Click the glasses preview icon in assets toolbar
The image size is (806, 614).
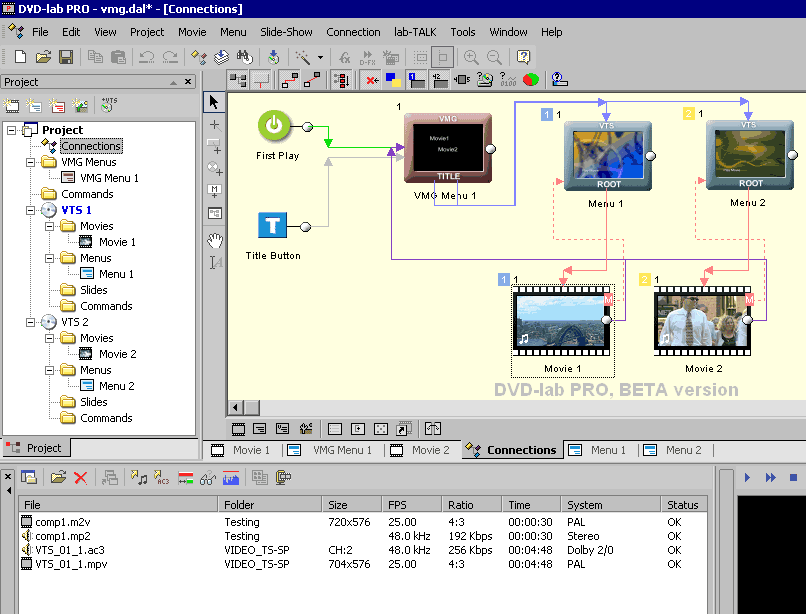pyautogui.click(x=208, y=478)
